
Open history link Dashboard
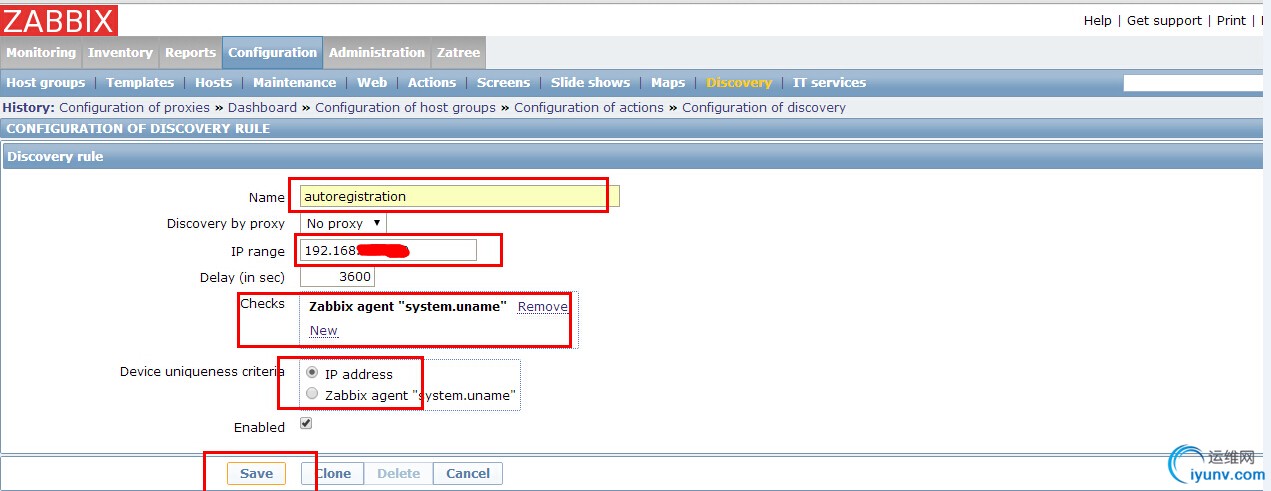click(262, 107)
